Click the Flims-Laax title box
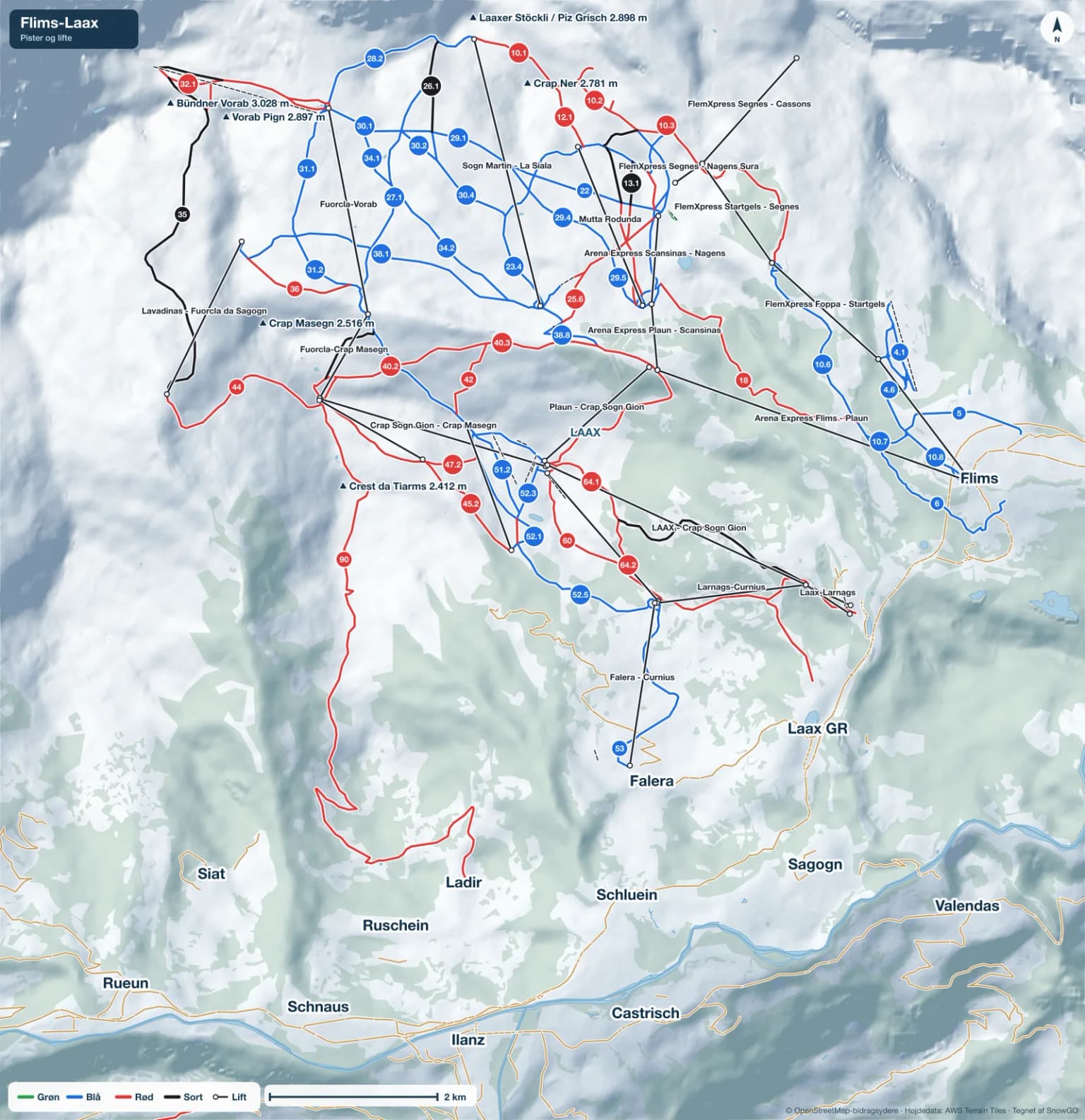This screenshot has width=1085, height=1120. pyautogui.click(x=74, y=29)
